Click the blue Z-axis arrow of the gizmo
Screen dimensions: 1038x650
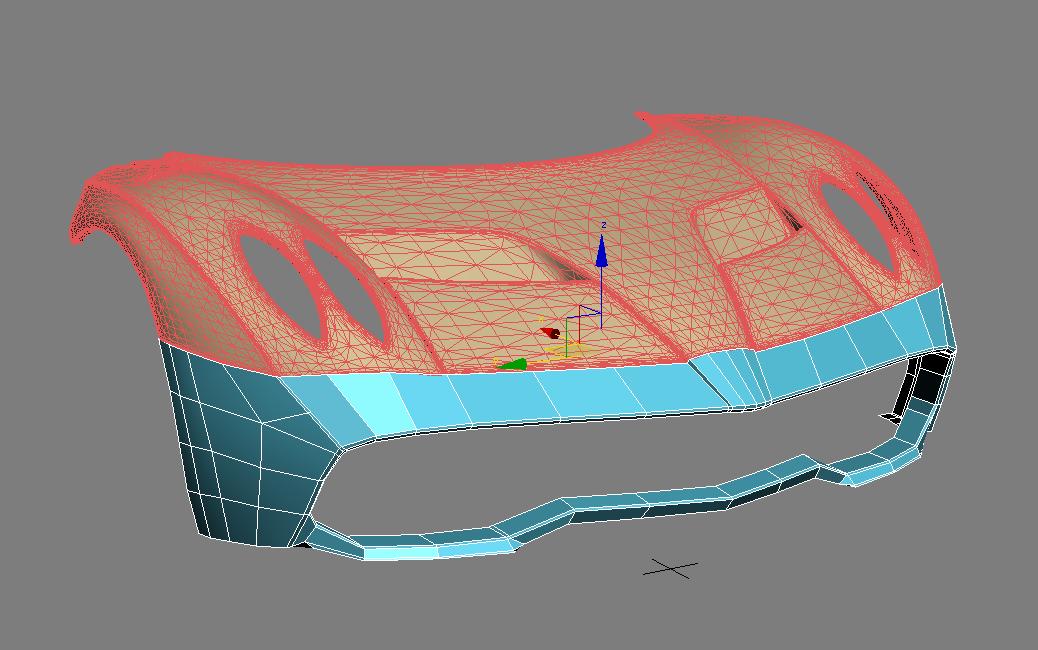pos(601,254)
